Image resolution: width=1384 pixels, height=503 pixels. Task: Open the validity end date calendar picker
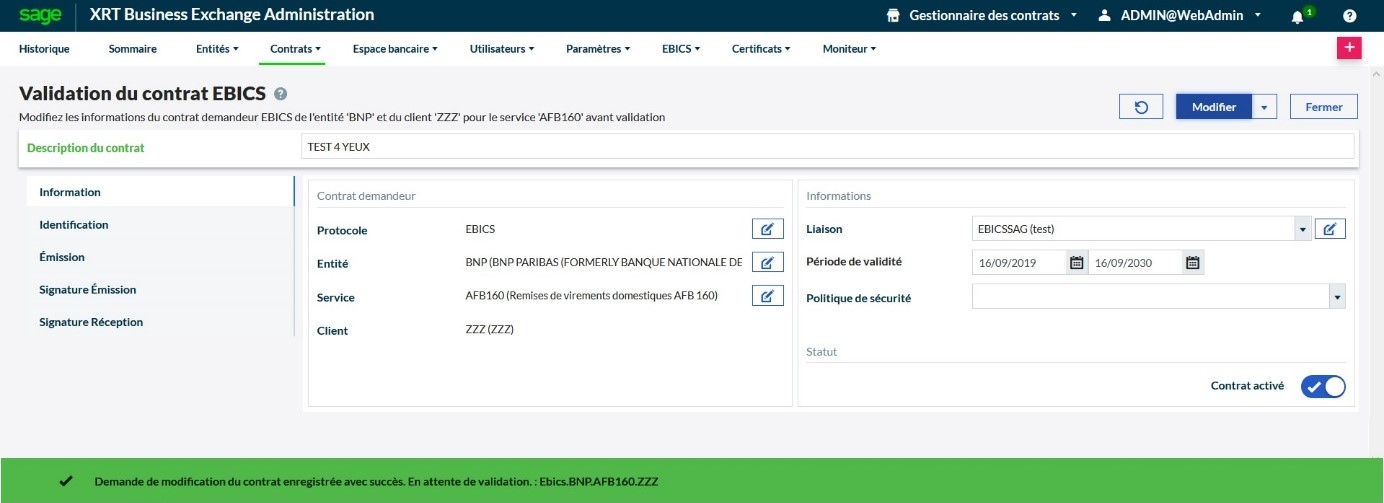tap(1192, 263)
